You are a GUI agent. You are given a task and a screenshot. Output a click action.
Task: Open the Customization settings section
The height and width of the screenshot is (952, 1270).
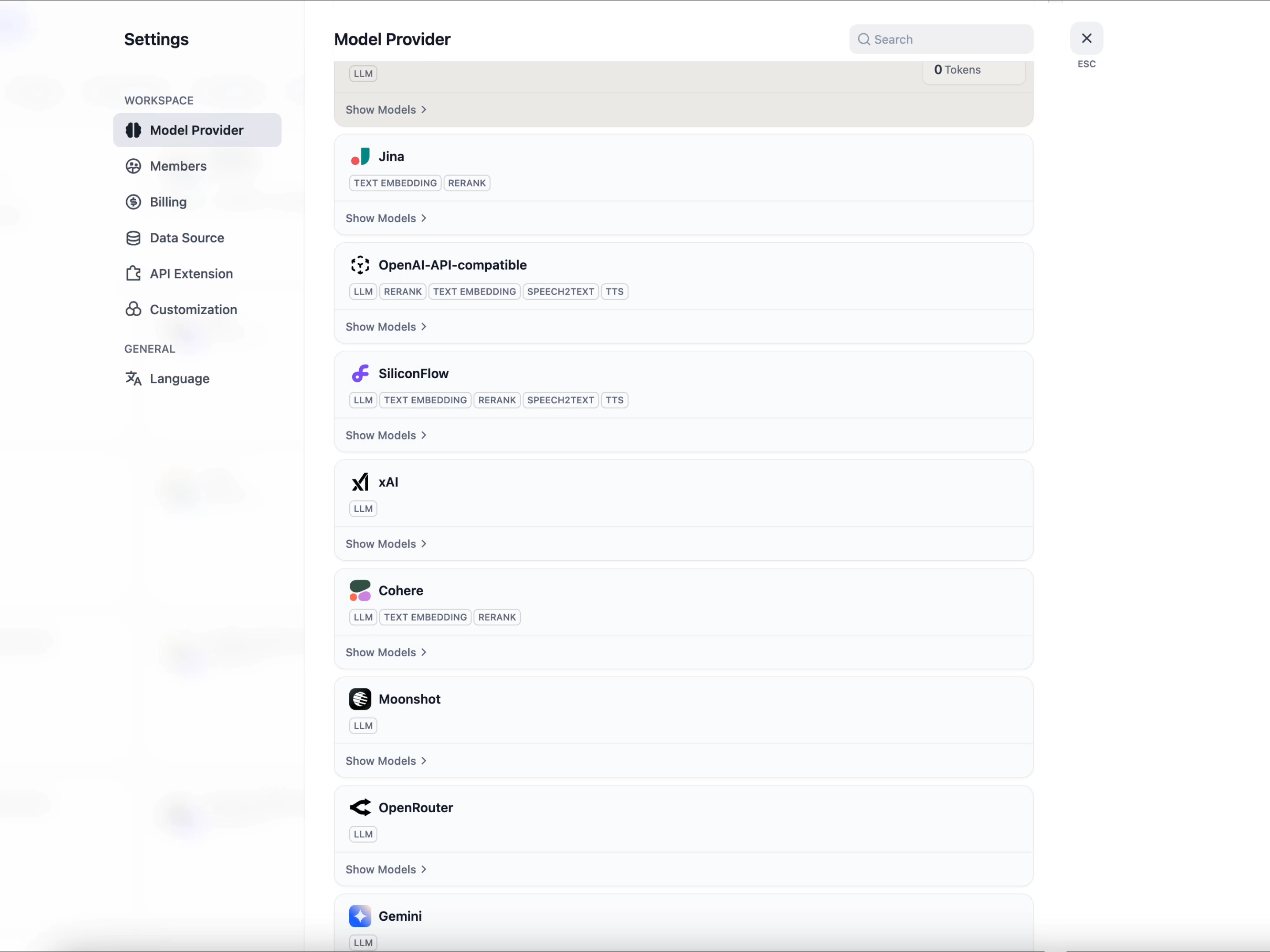pyautogui.click(x=193, y=309)
